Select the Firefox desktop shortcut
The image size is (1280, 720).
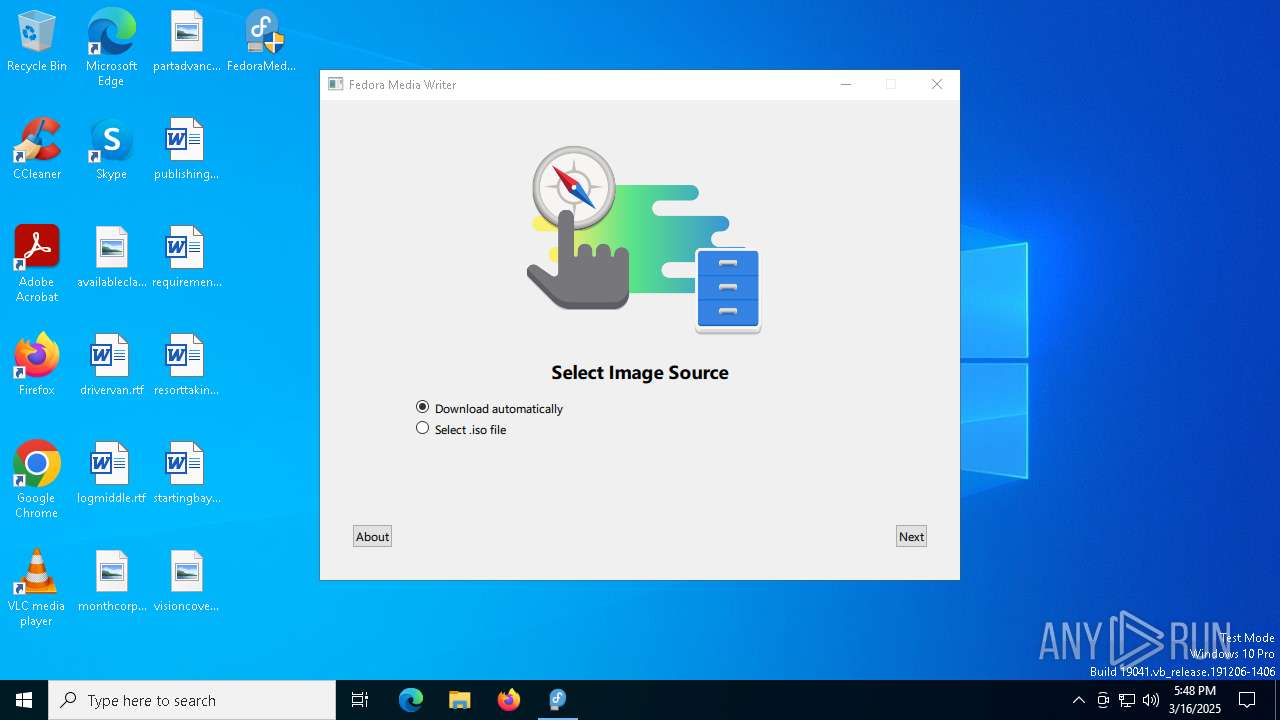[x=37, y=366]
